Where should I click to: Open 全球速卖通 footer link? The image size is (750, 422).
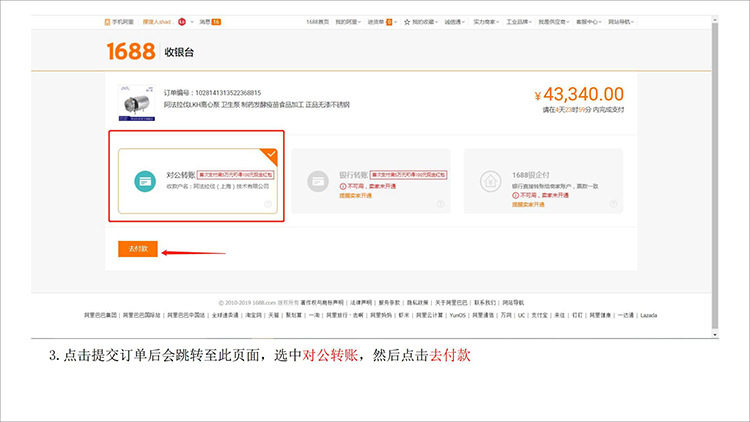225,315
